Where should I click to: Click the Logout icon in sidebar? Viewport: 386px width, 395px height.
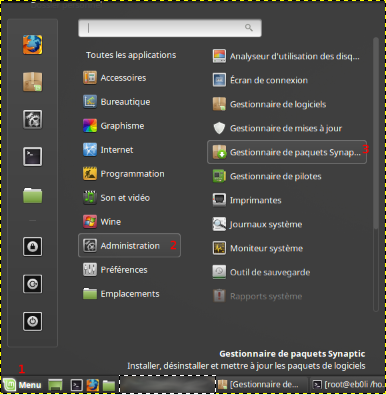point(32,284)
